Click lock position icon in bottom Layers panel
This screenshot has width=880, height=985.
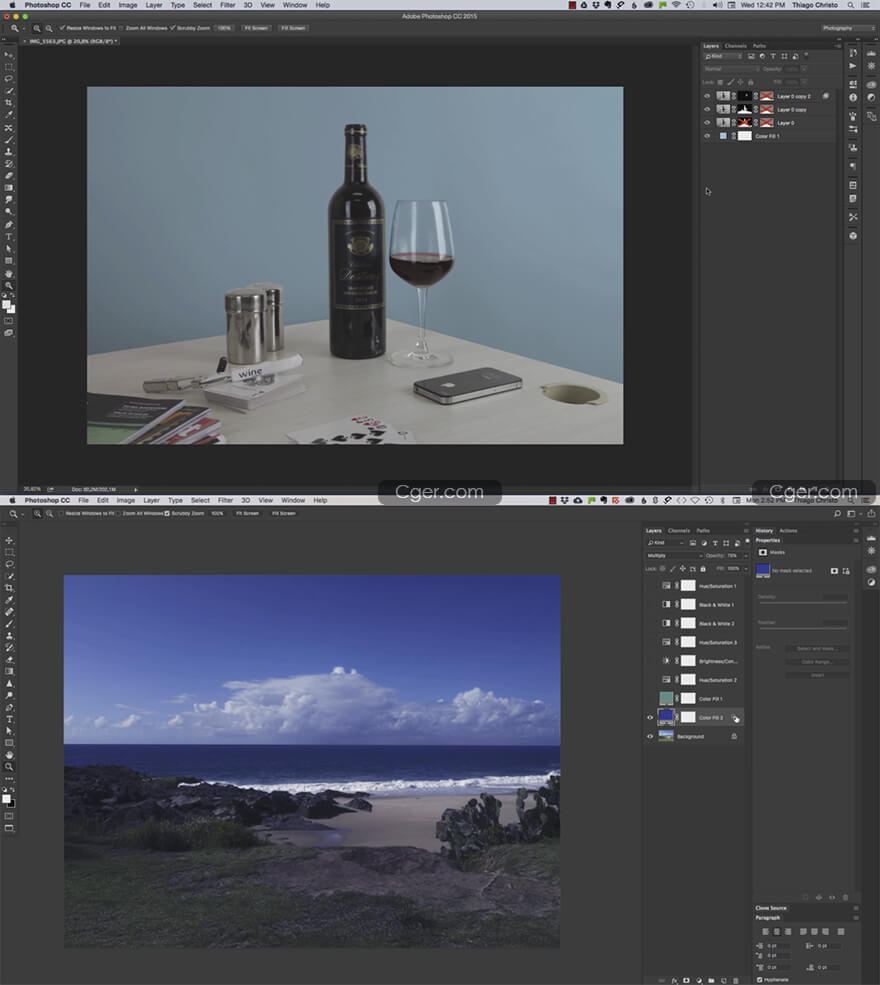click(683, 569)
